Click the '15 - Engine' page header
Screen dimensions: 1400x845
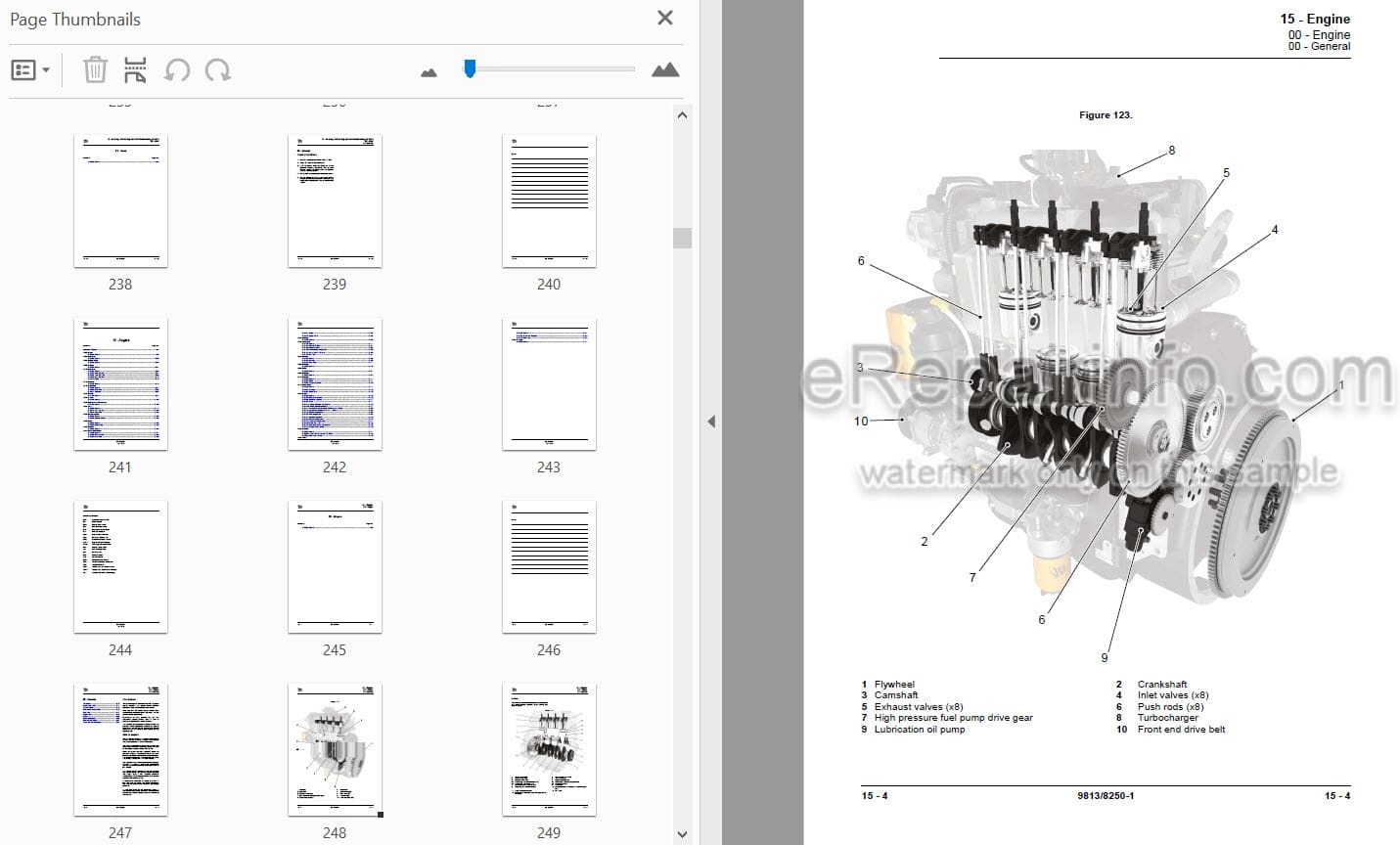click(1314, 19)
